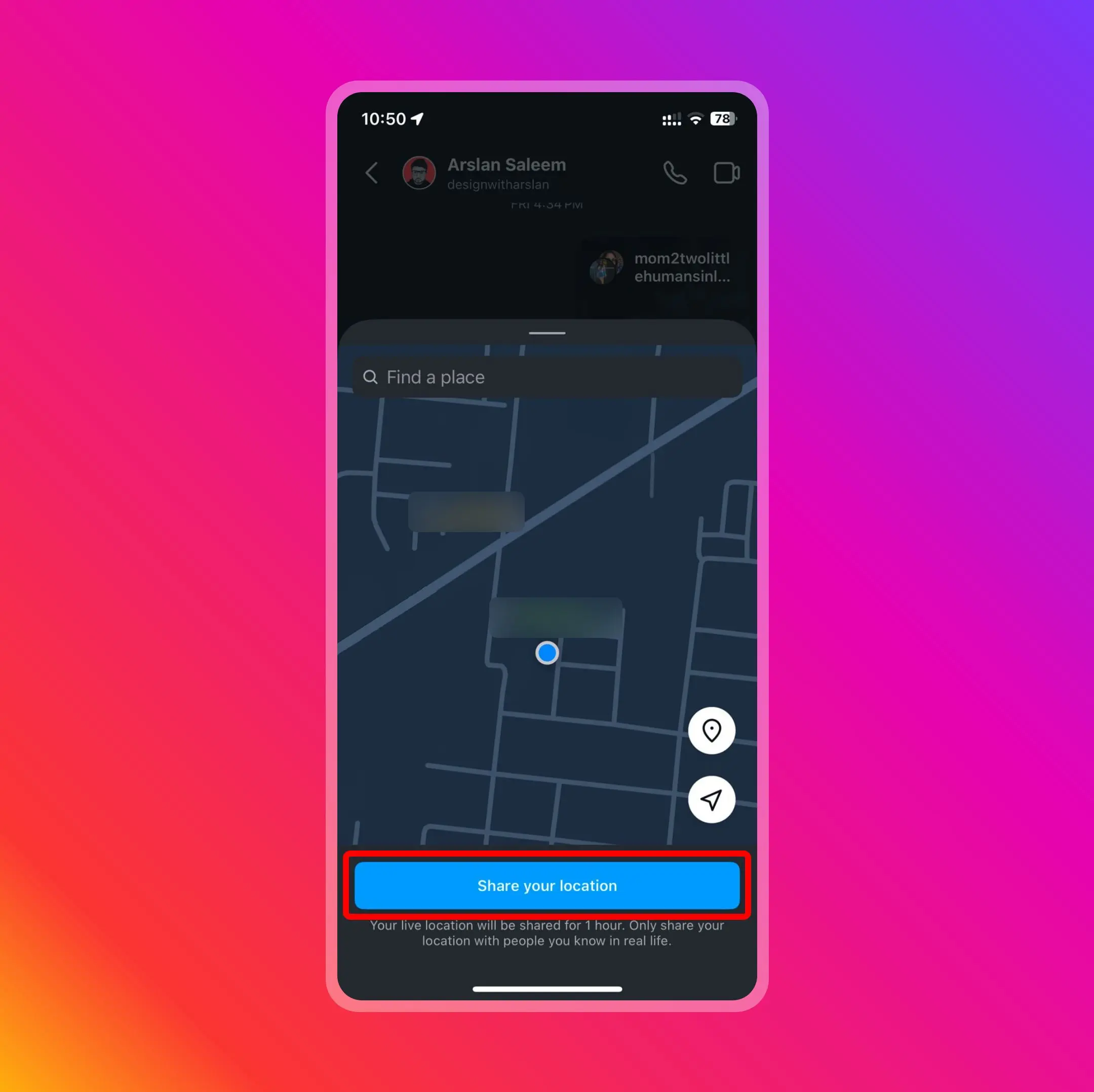Open the map location search dropdown
Screen dimensions: 1094x1092
[547, 377]
